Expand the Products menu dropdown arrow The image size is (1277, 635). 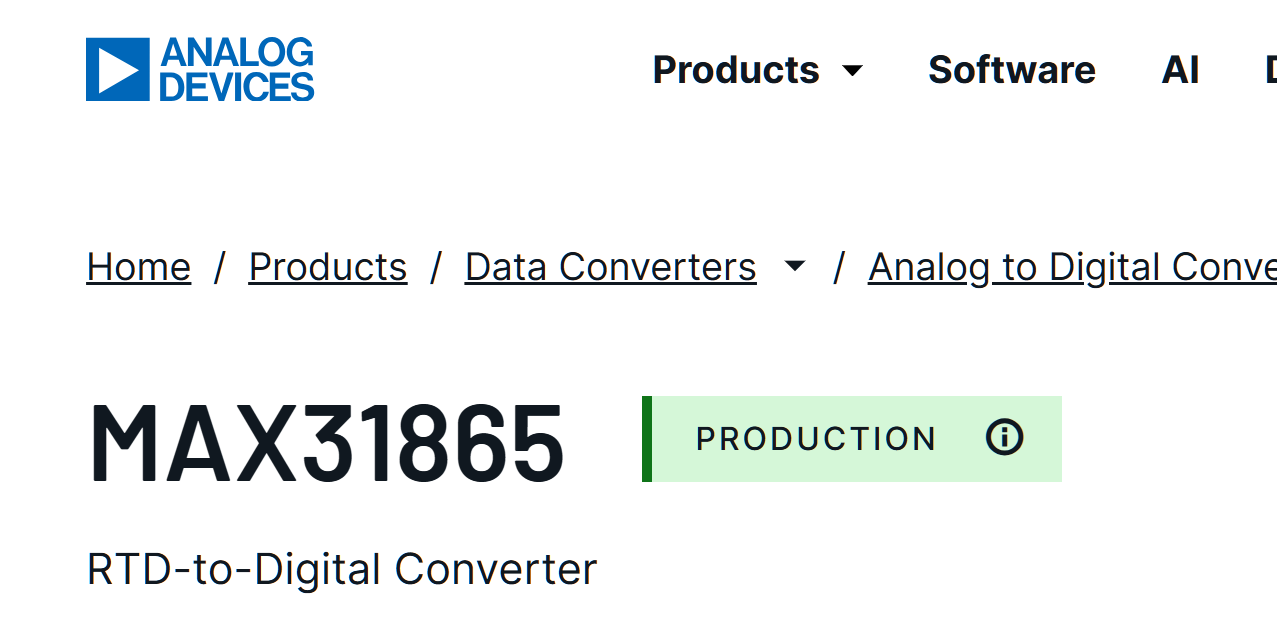(x=853, y=71)
